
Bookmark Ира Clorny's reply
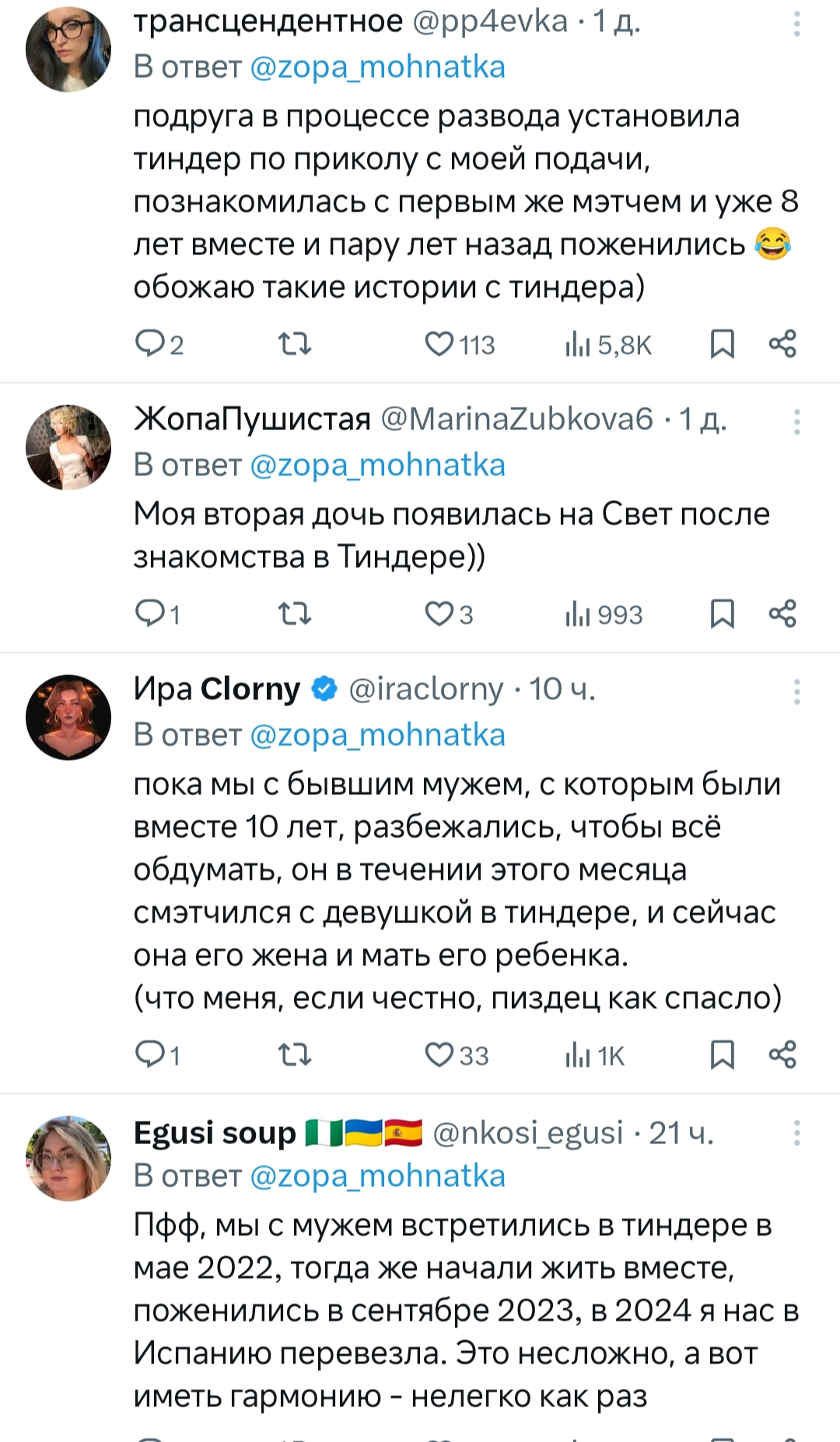723,1055
